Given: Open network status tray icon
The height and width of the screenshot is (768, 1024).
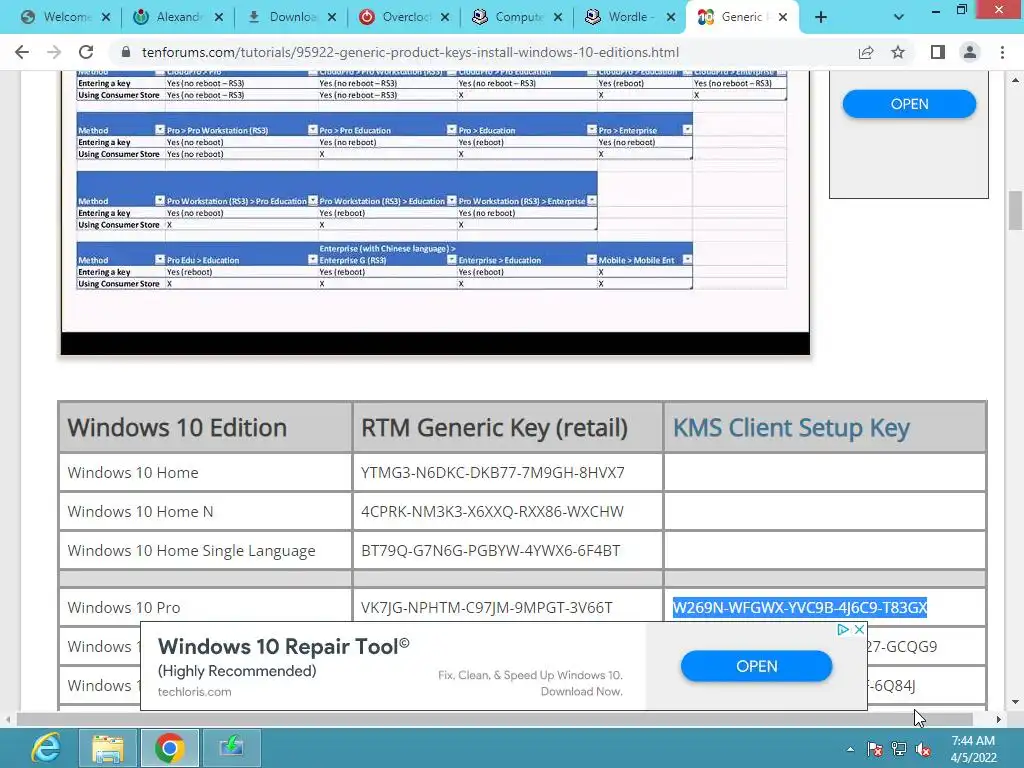Looking at the screenshot, I should (899, 749).
